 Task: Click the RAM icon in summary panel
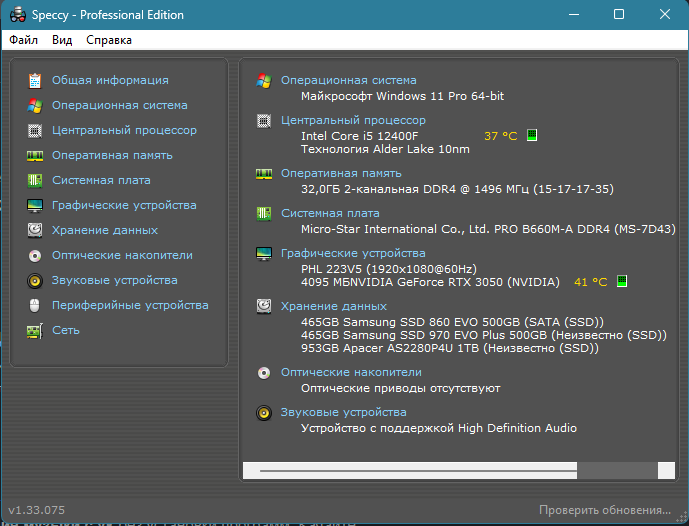tap(264, 174)
